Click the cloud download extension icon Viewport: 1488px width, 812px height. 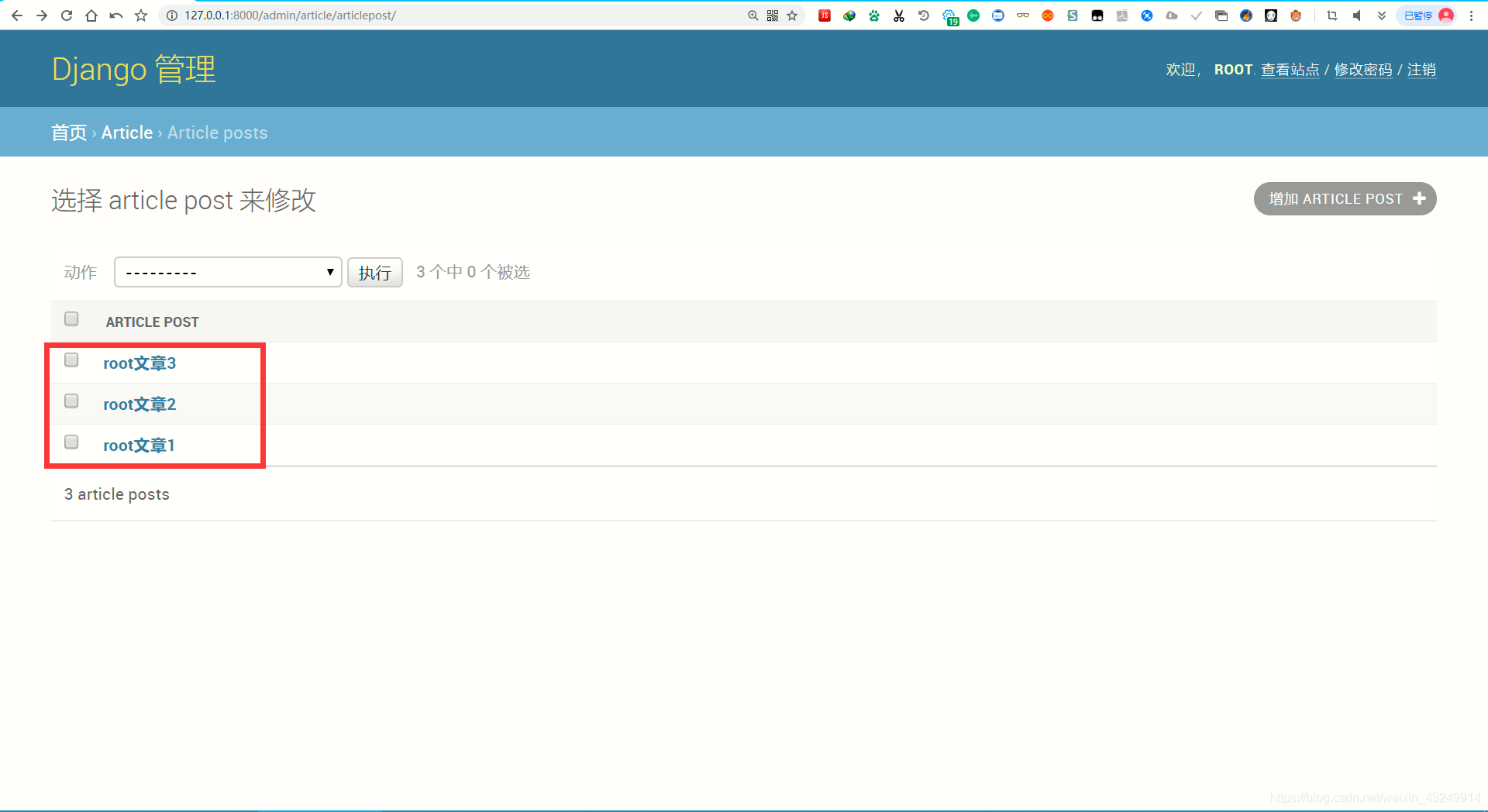tap(1172, 15)
